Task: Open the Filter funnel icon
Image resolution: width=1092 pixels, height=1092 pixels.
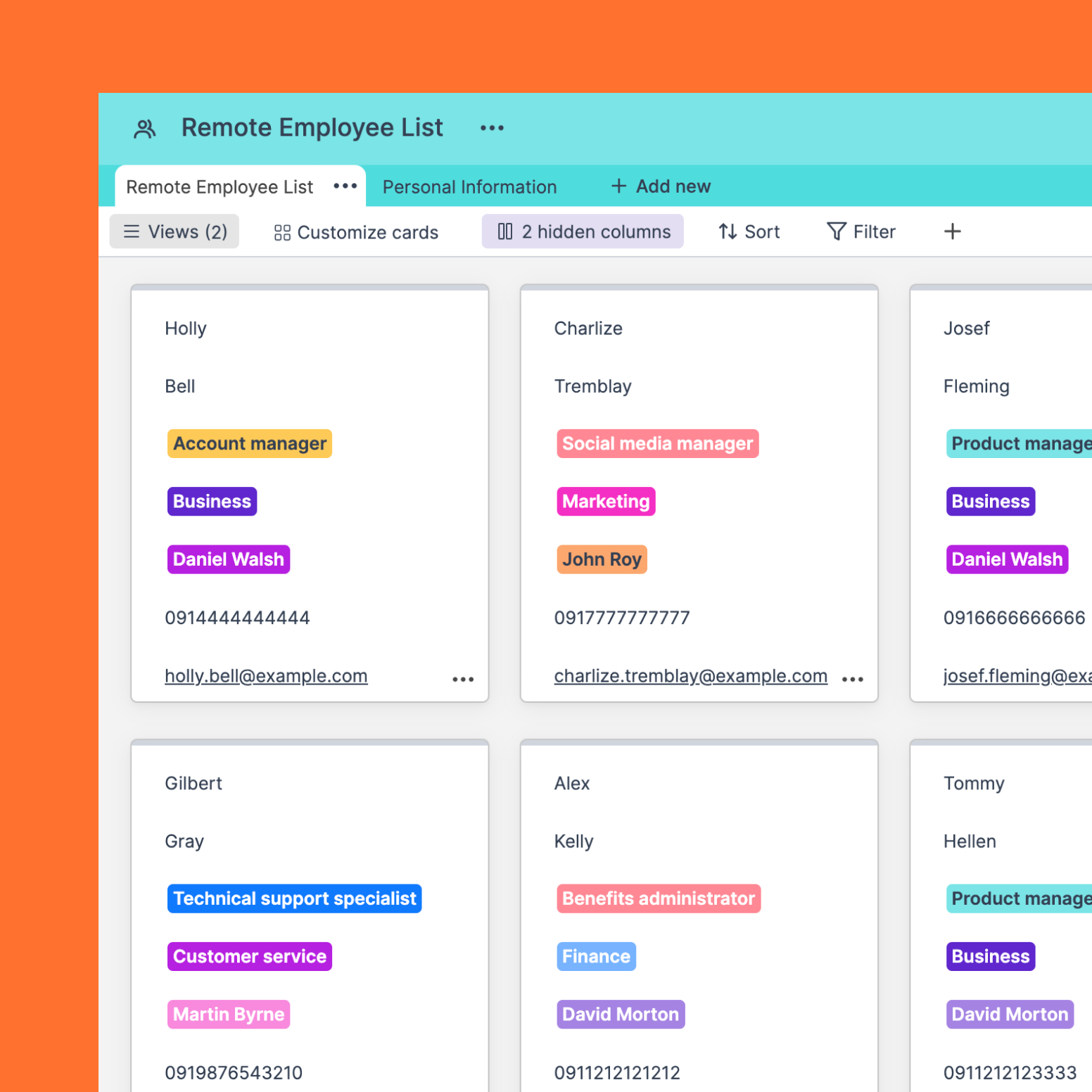Action: 836,231
